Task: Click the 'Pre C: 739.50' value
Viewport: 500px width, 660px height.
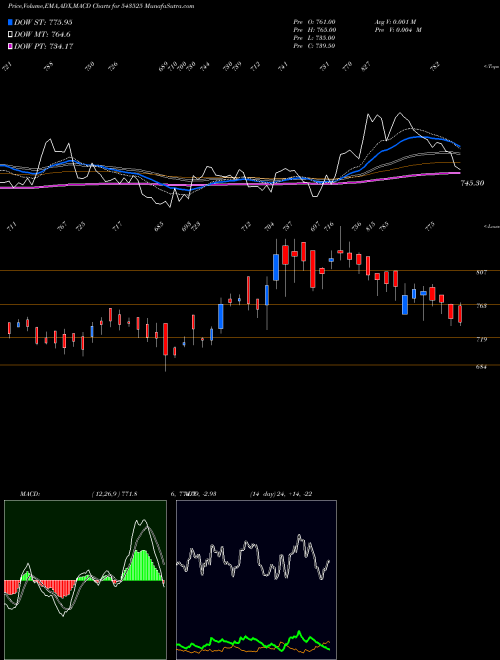Action: (314, 46)
